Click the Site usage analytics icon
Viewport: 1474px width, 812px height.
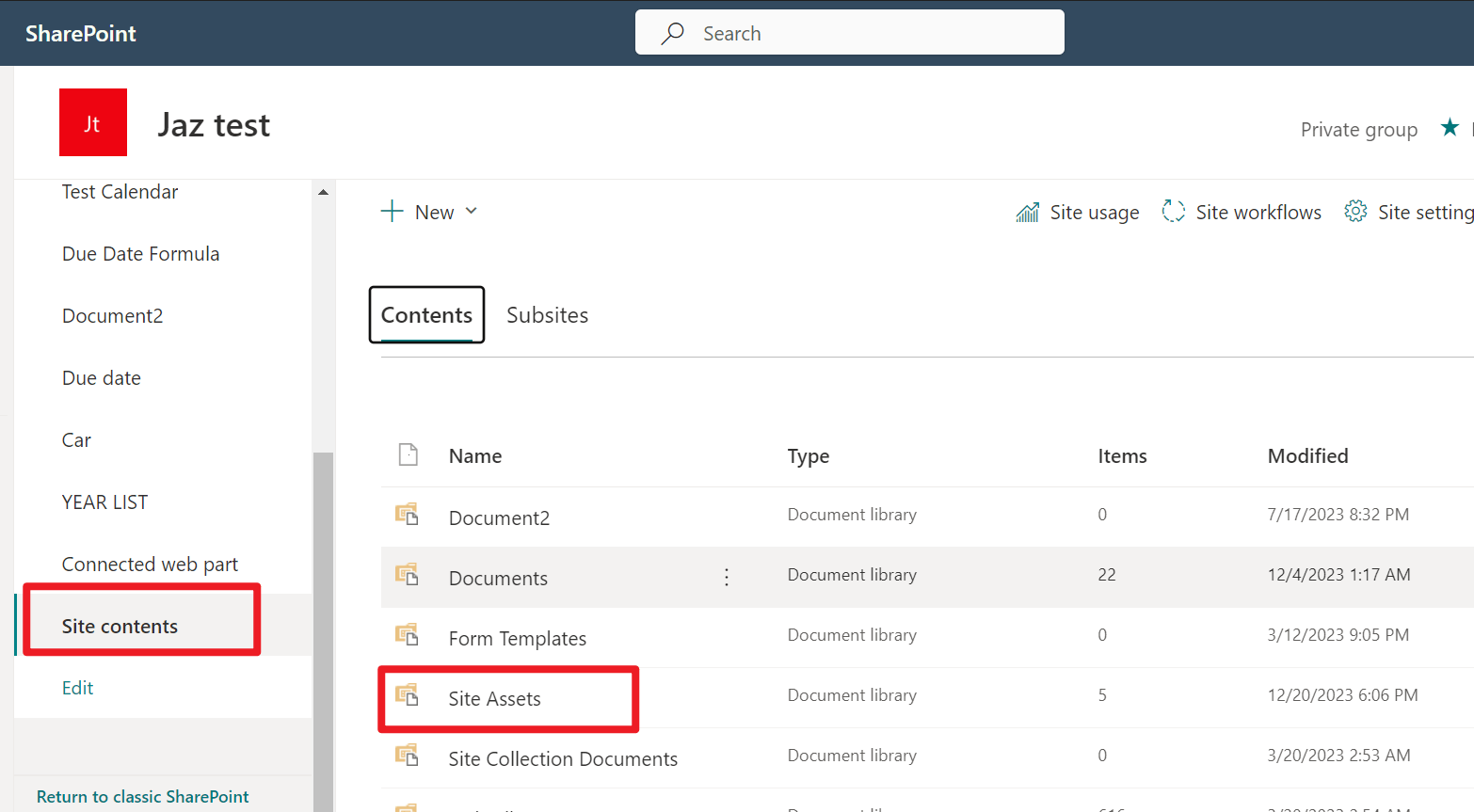pyautogui.click(x=1028, y=212)
